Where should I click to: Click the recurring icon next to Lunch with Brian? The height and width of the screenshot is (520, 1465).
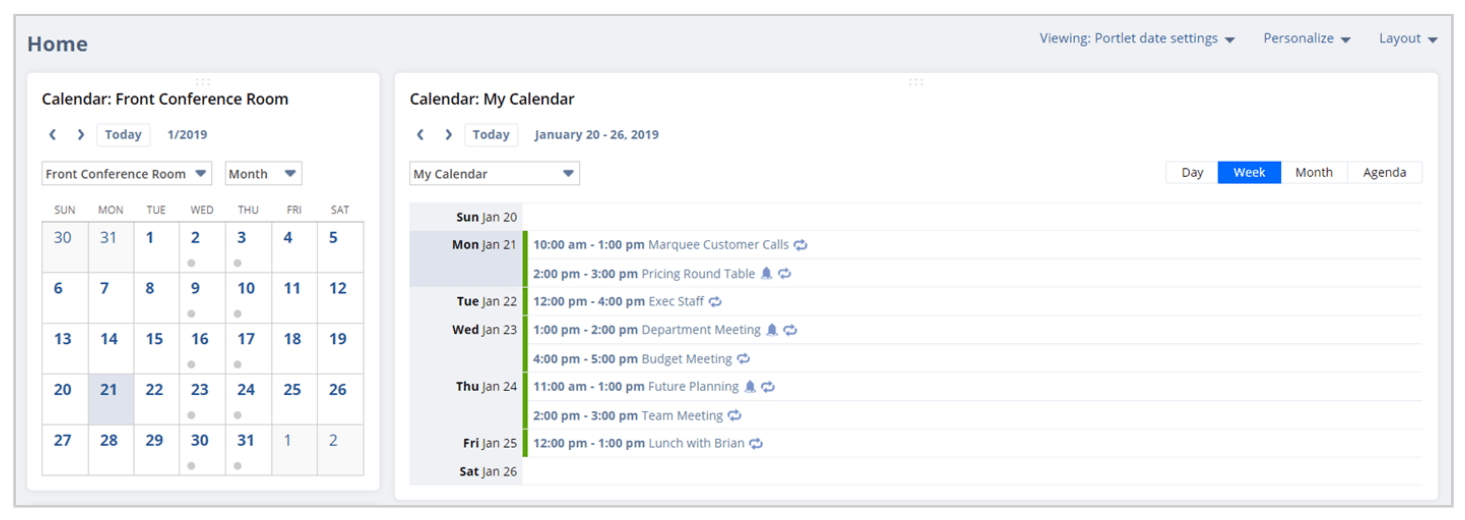click(x=756, y=444)
